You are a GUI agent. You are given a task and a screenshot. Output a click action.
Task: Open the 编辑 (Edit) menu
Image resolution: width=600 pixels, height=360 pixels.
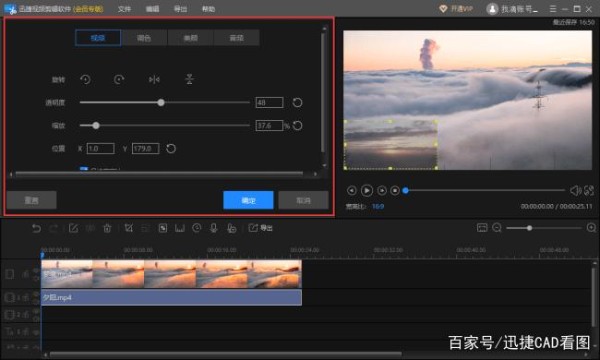[152, 9]
